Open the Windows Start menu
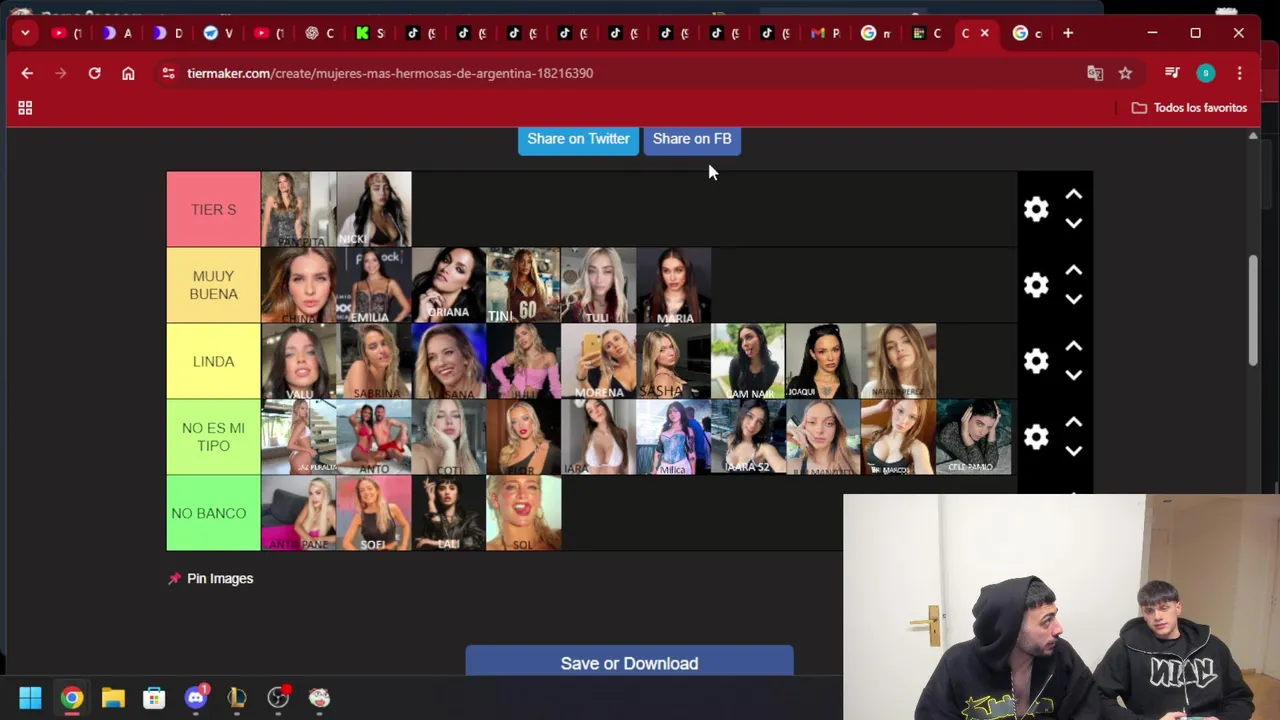The width and height of the screenshot is (1280, 720). (30, 697)
